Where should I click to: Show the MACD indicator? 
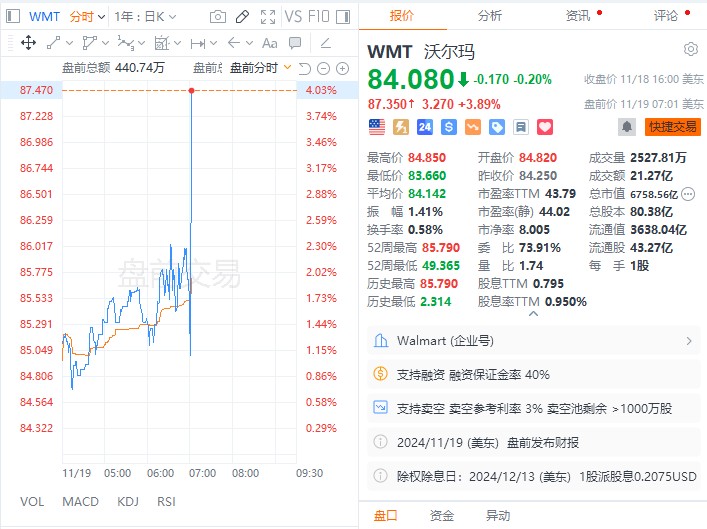point(80,501)
